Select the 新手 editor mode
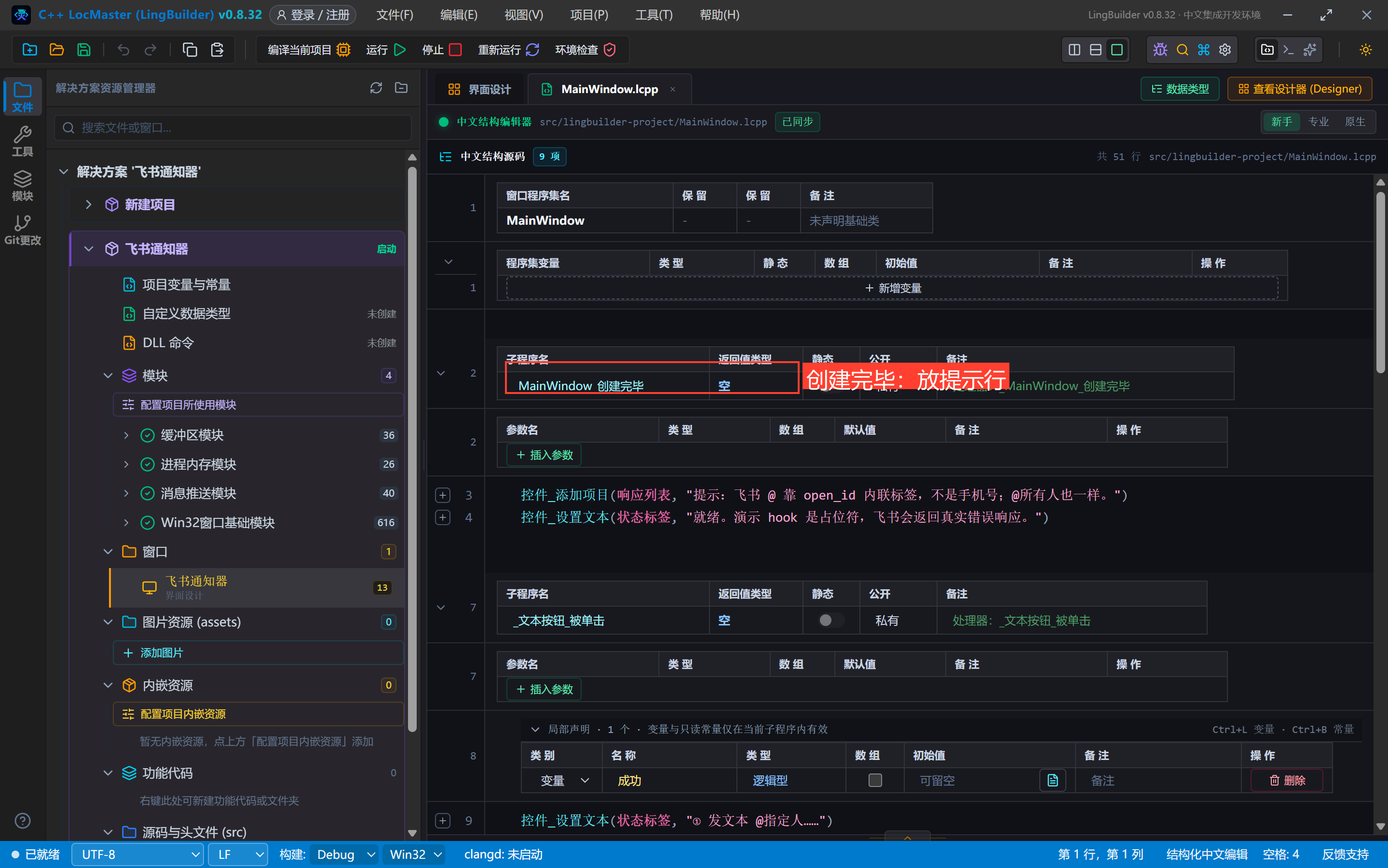Viewport: 1388px width, 868px height. pyautogui.click(x=1281, y=122)
